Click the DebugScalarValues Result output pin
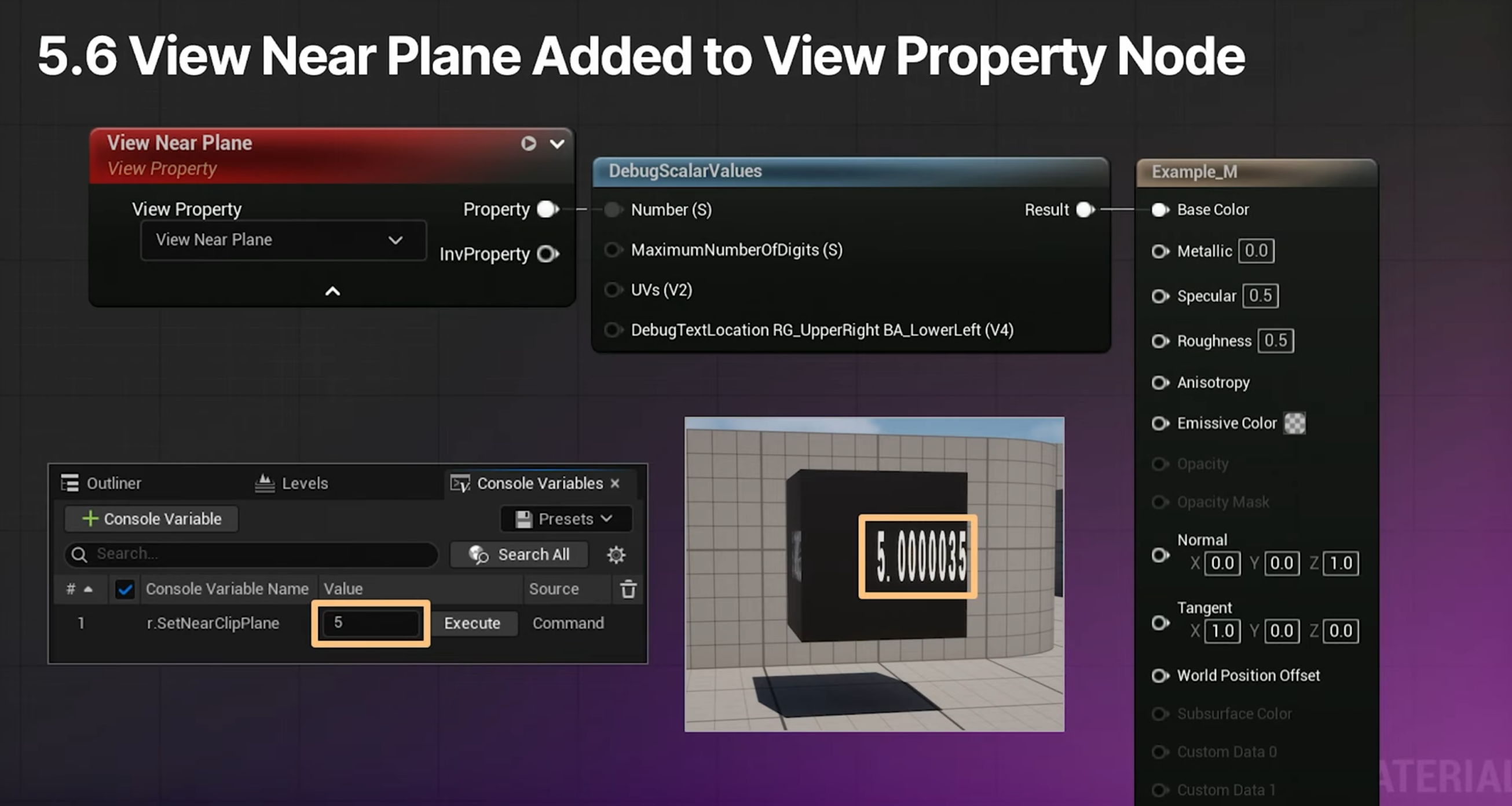This screenshot has width=1512, height=806. tap(1085, 210)
